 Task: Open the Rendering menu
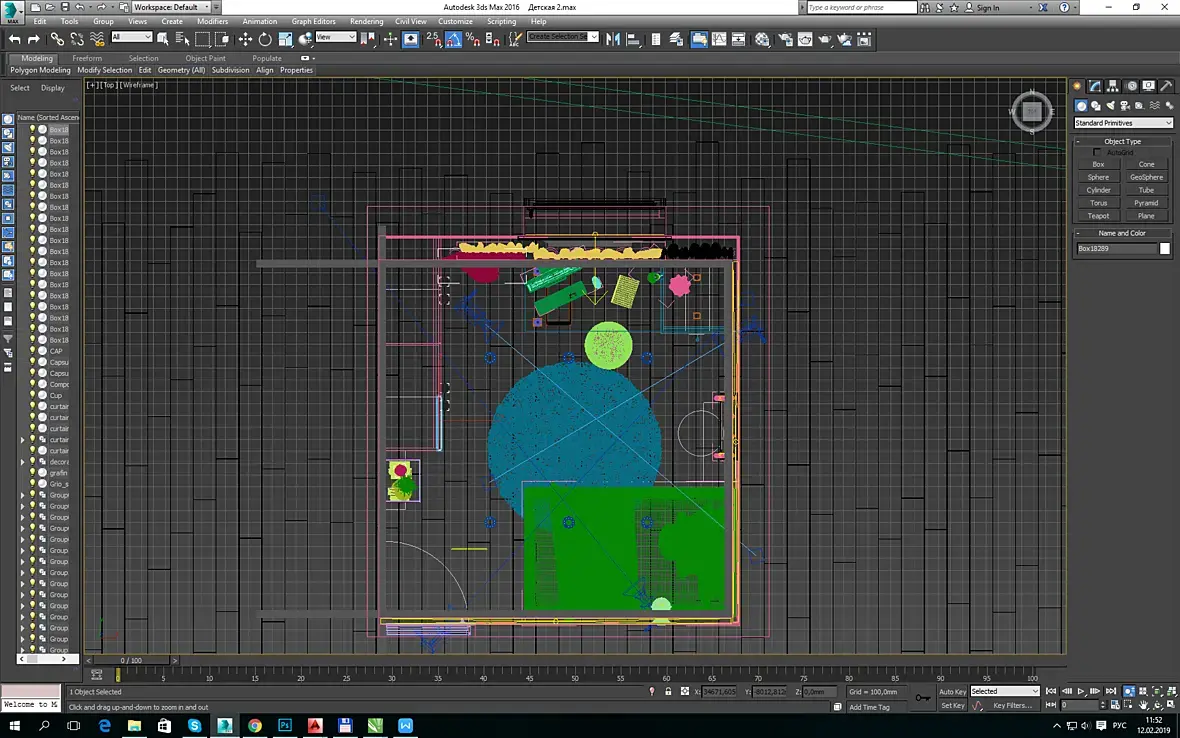coord(366,21)
